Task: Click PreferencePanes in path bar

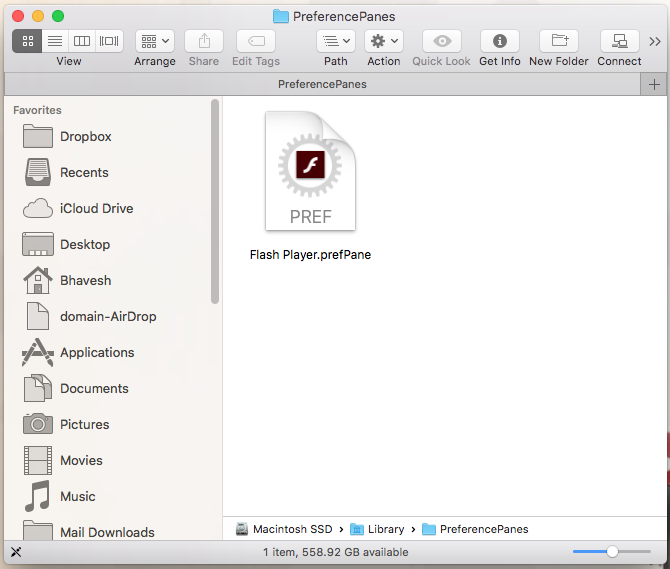Action: (x=475, y=529)
